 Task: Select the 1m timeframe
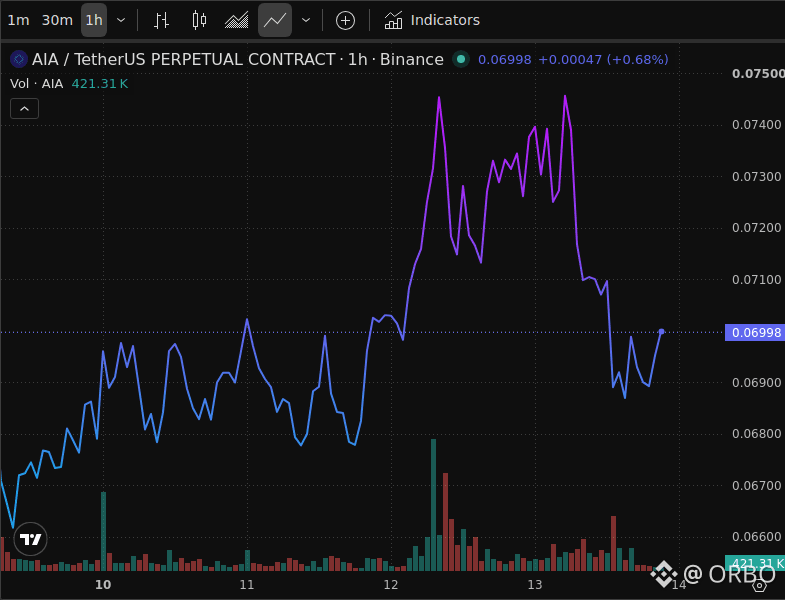click(19, 20)
